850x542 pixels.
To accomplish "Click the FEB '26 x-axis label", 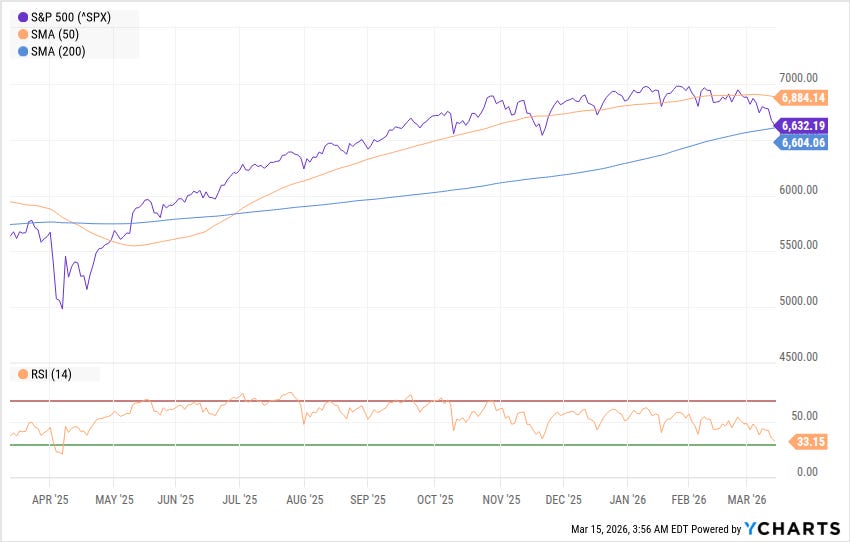I will (688, 500).
